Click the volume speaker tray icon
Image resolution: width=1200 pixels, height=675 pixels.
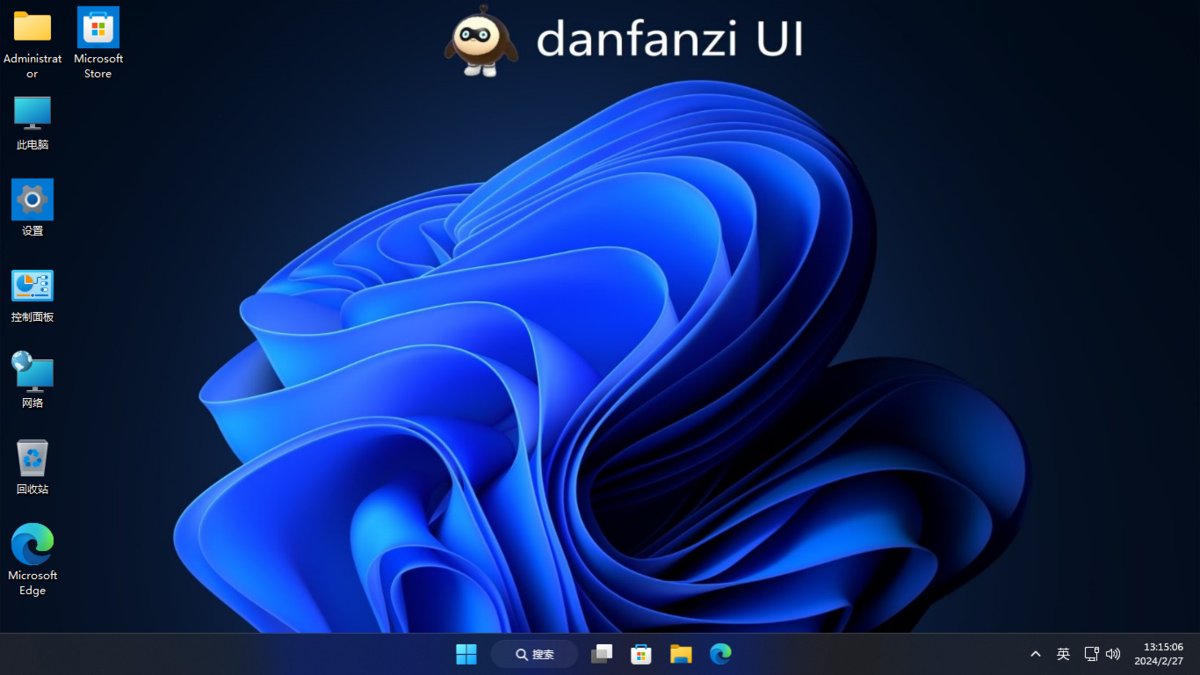coord(1113,654)
